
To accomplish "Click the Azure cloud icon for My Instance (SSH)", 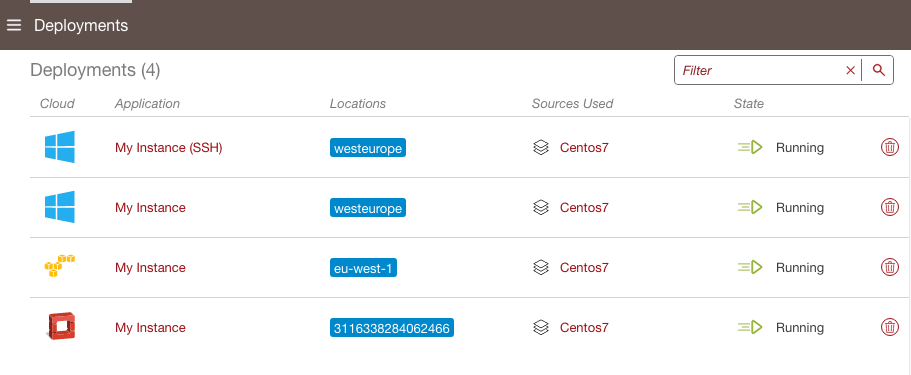I will [x=60, y=147].
